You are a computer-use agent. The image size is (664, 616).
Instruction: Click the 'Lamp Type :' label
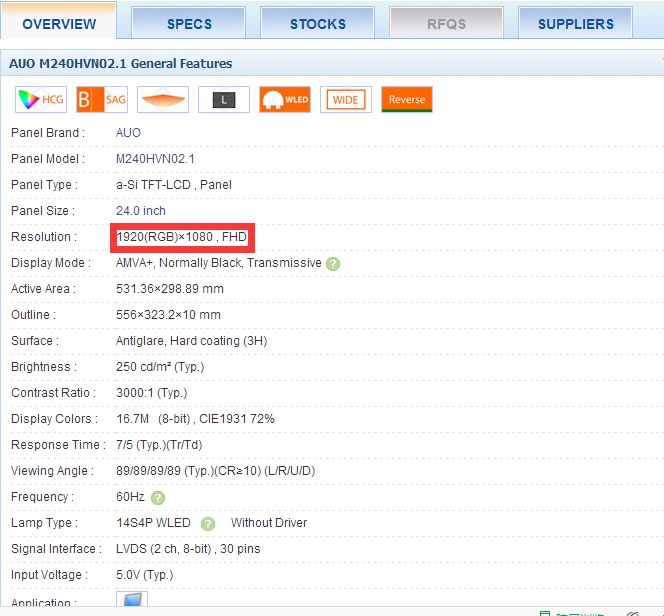pos(44,523)
